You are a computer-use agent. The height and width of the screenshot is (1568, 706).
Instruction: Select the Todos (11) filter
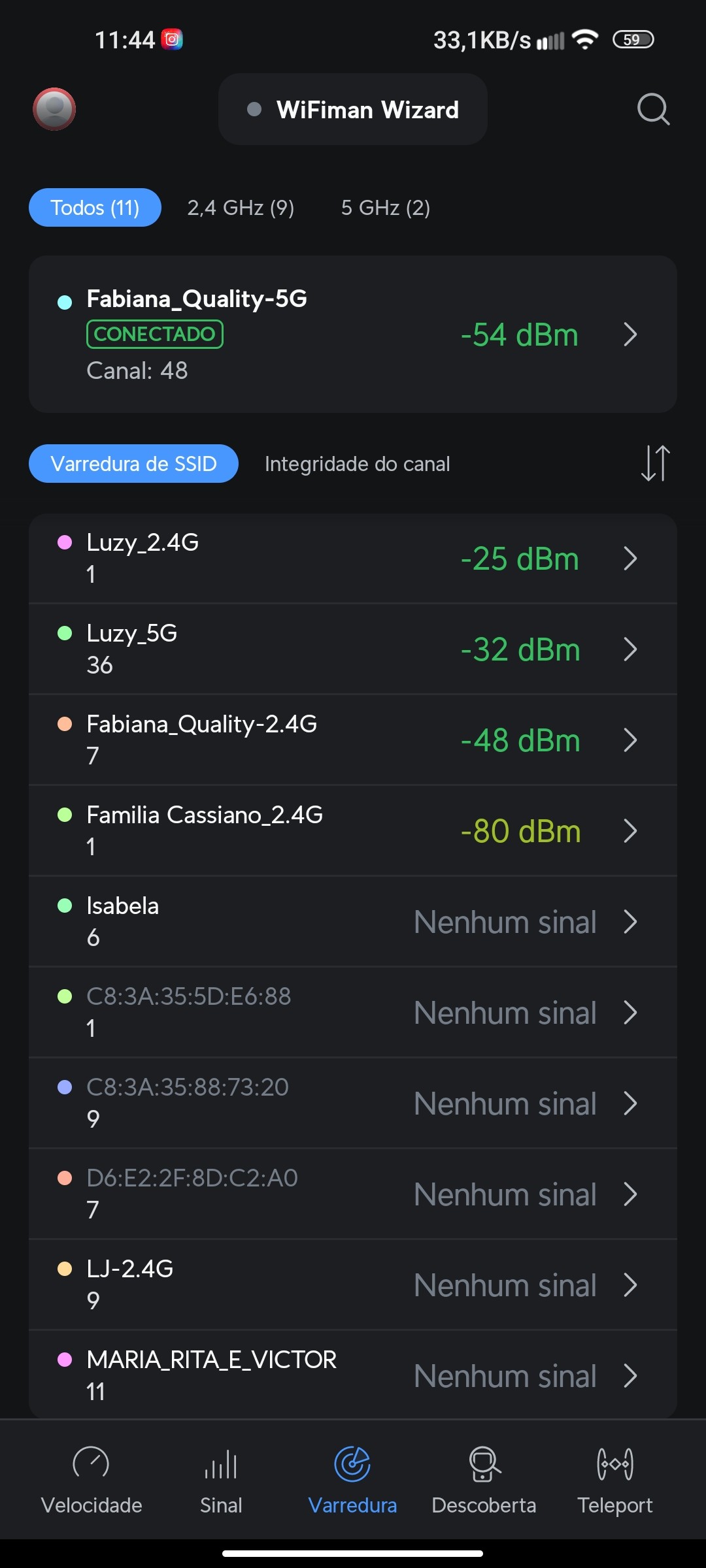(x=95, y=208)
